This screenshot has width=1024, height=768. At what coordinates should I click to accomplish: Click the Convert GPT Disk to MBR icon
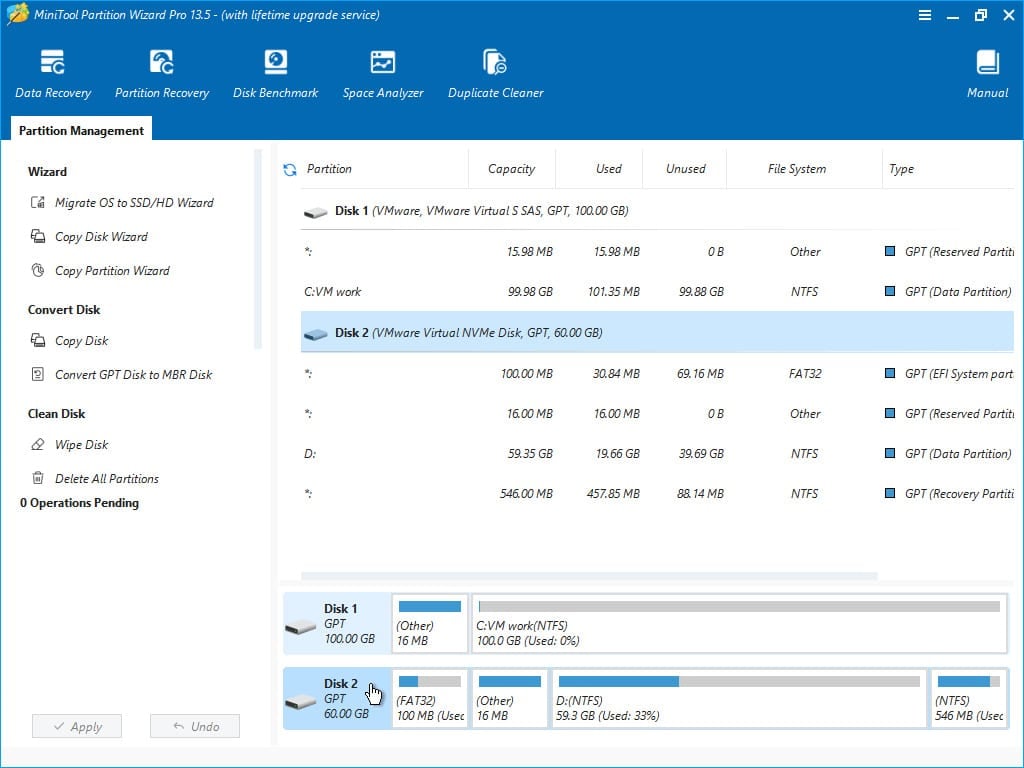point(38,374)
